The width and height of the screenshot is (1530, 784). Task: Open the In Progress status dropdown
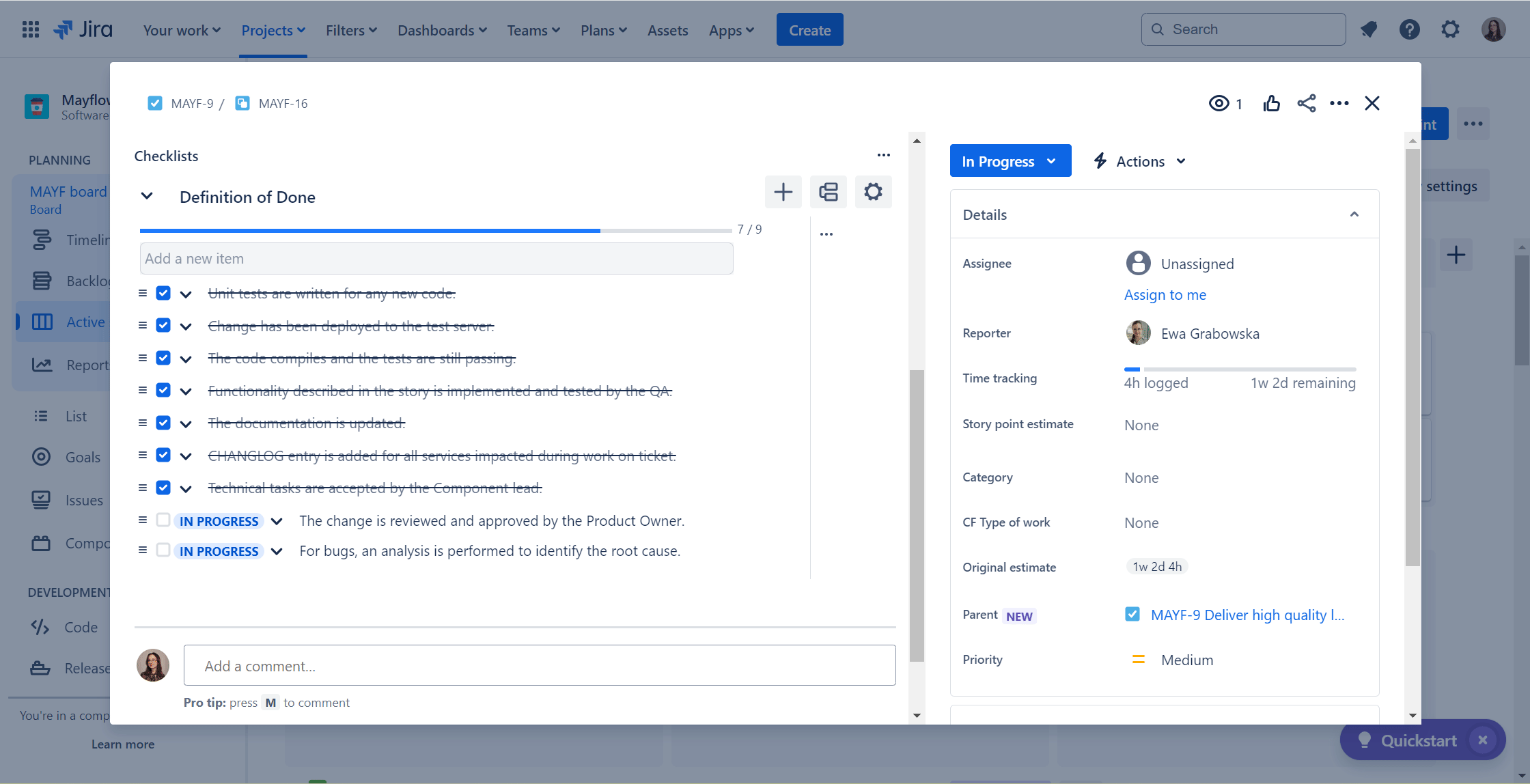(x=1010, y=161)
